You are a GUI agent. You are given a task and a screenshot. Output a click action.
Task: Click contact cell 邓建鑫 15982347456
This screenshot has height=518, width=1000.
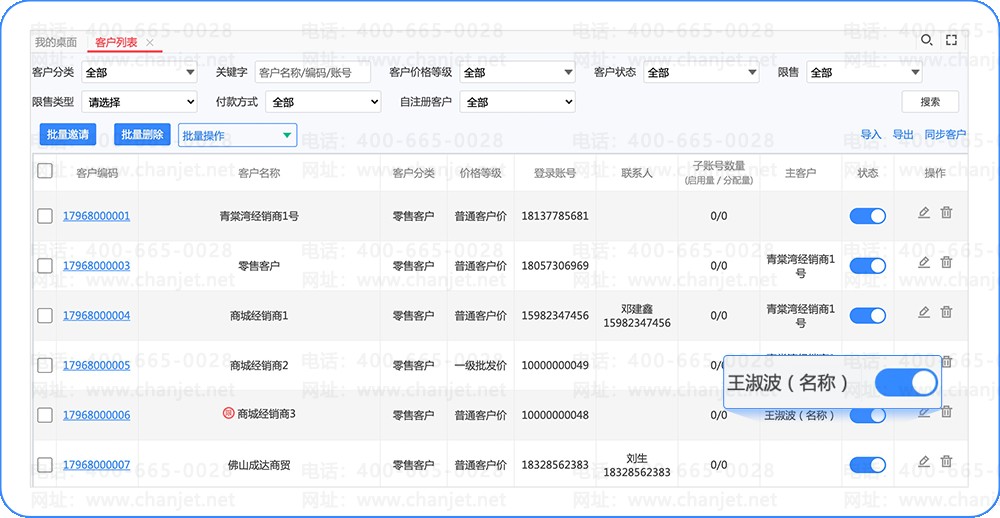coord(636,316)
